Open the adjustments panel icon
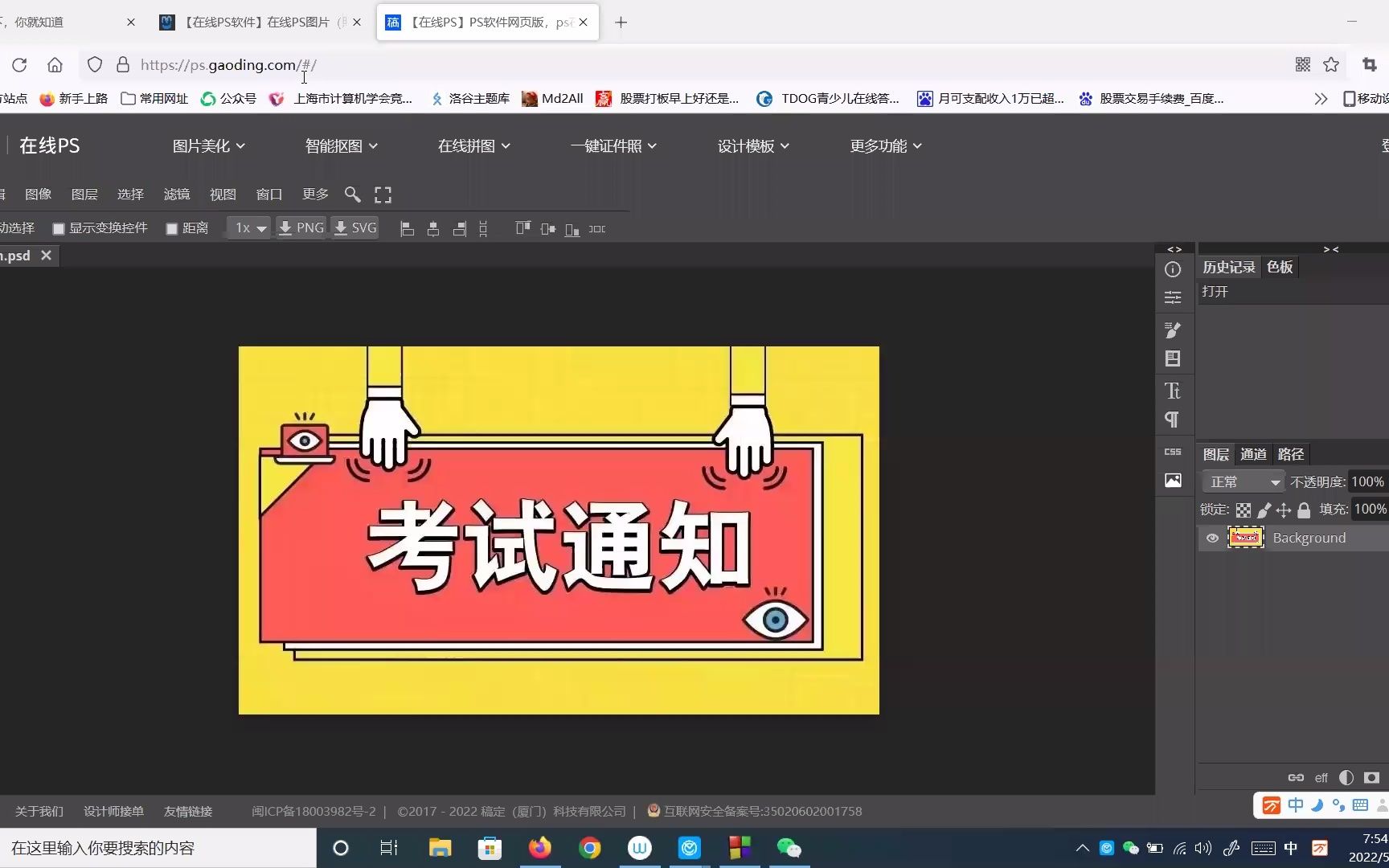This screenshot has width=1389, height=868. click(1173, 297)
